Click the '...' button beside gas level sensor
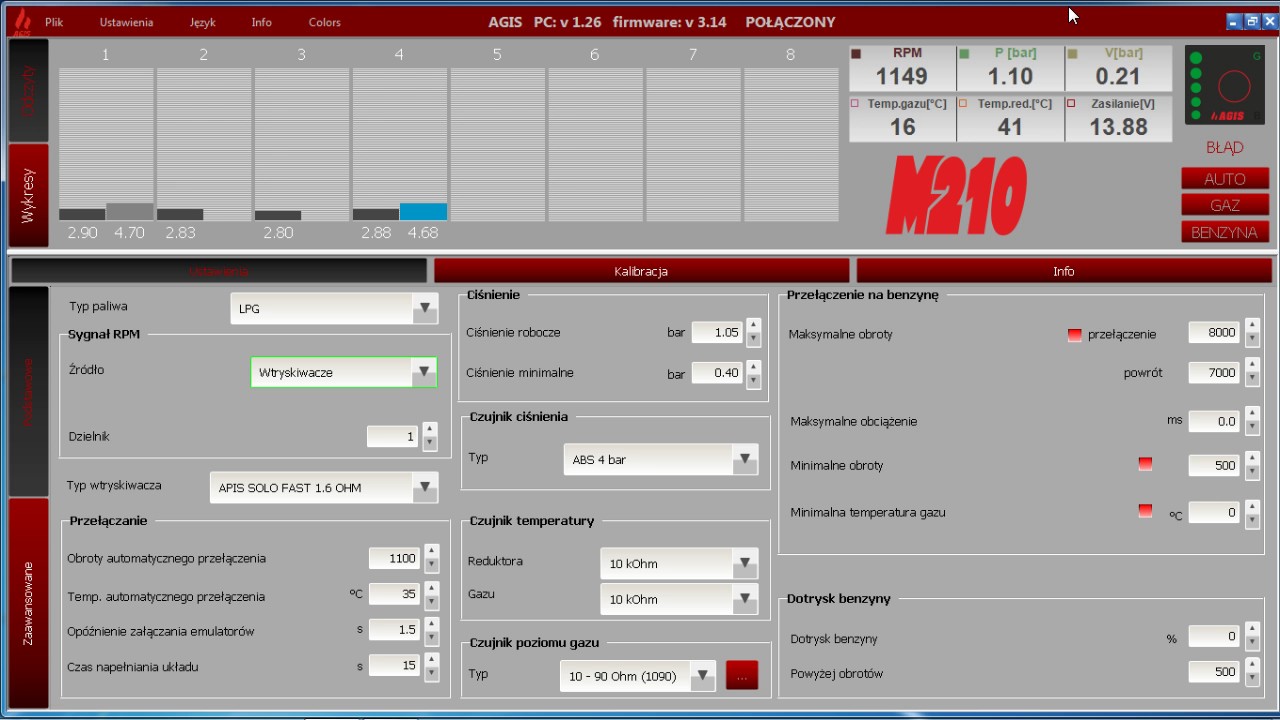This screenshot has width=1280, height=720. (741, 676)
